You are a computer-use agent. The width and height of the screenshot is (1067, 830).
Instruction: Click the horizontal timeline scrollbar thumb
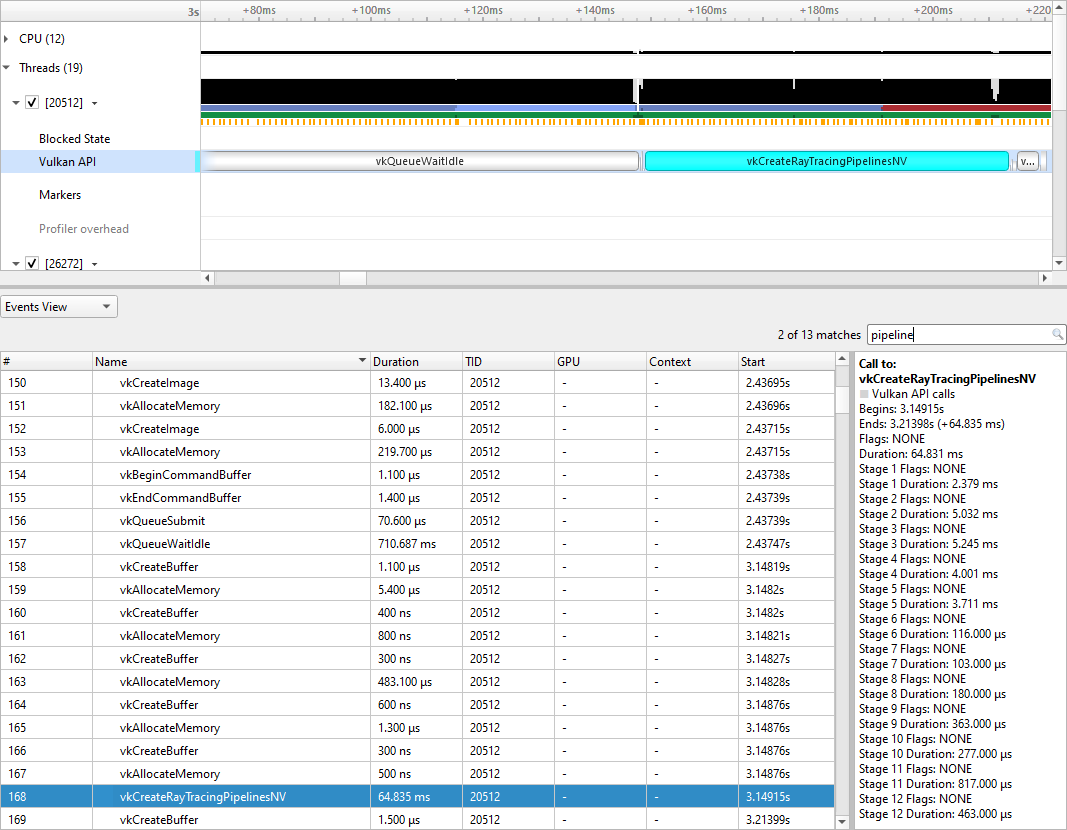(353, 278)
